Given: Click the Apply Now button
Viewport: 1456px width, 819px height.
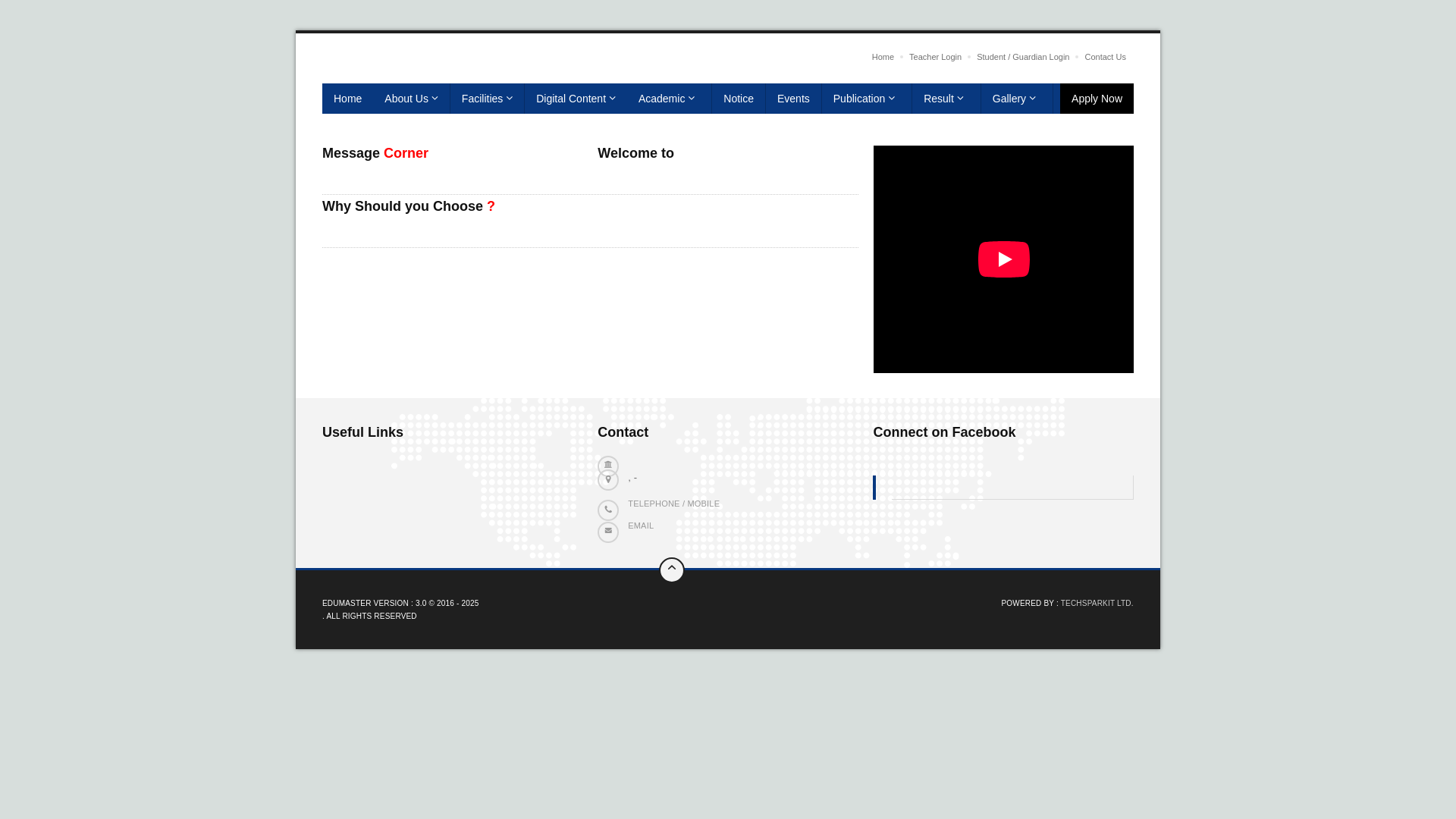Looking at the screenshot, I should 1097,99.
